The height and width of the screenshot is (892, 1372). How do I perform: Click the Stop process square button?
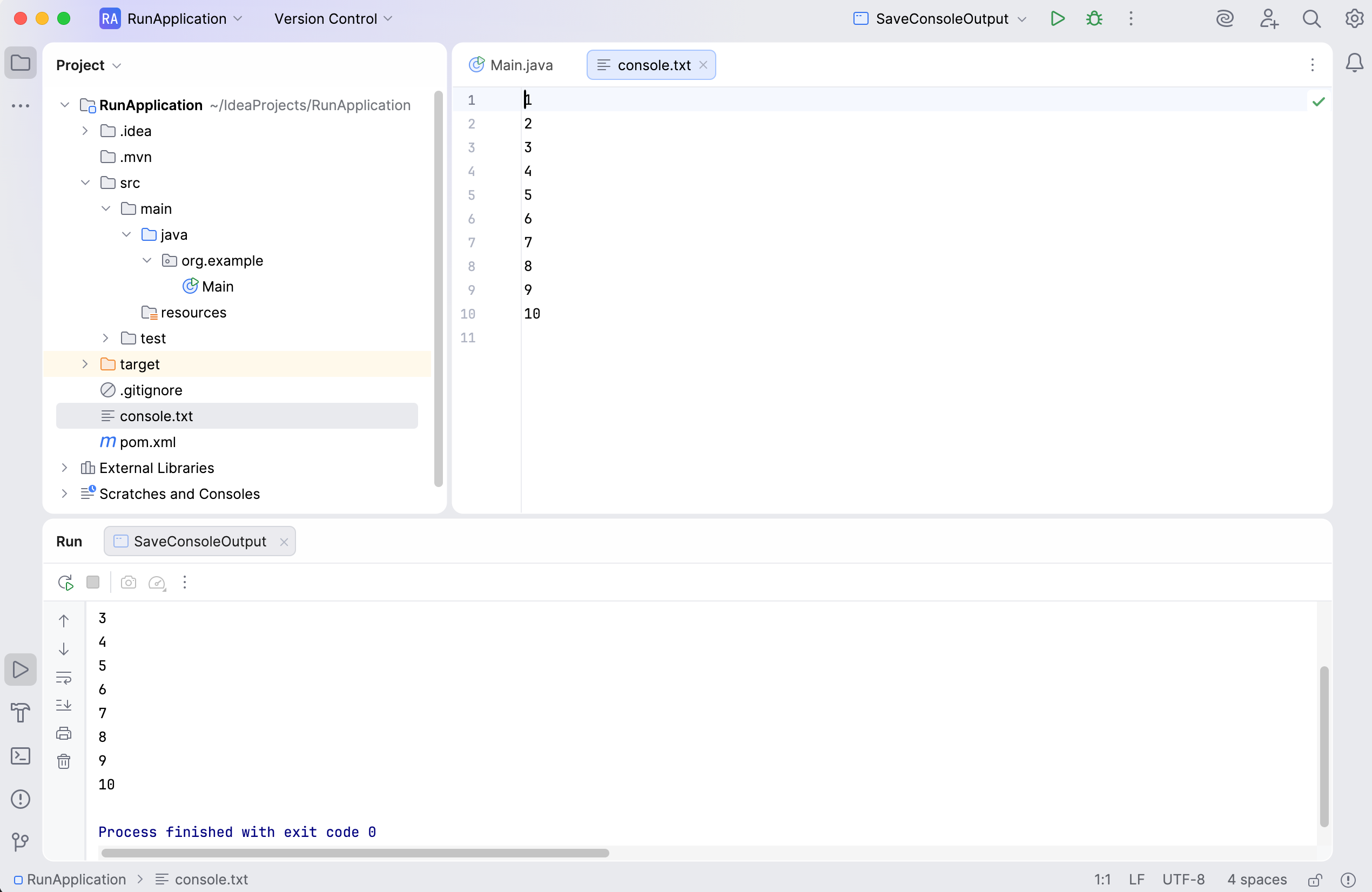(93, 583)
